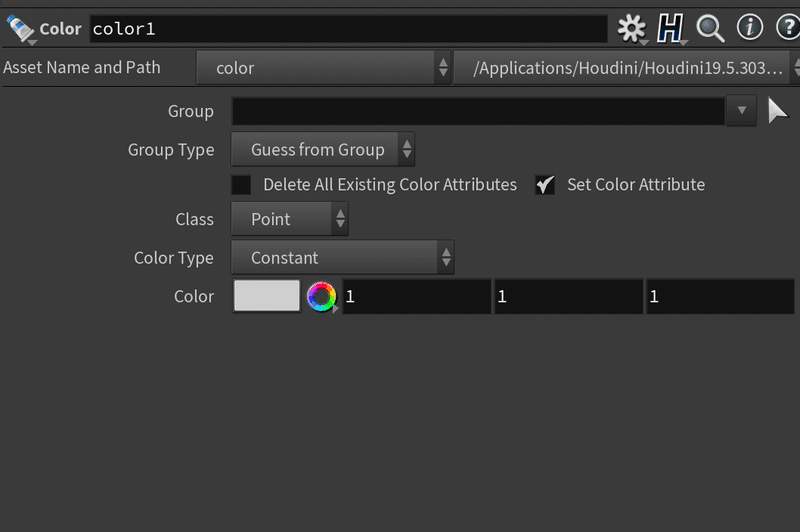Uncheck Set Color Attribute checkbox
Screen dimensions: 800x532
coord(545,185)
